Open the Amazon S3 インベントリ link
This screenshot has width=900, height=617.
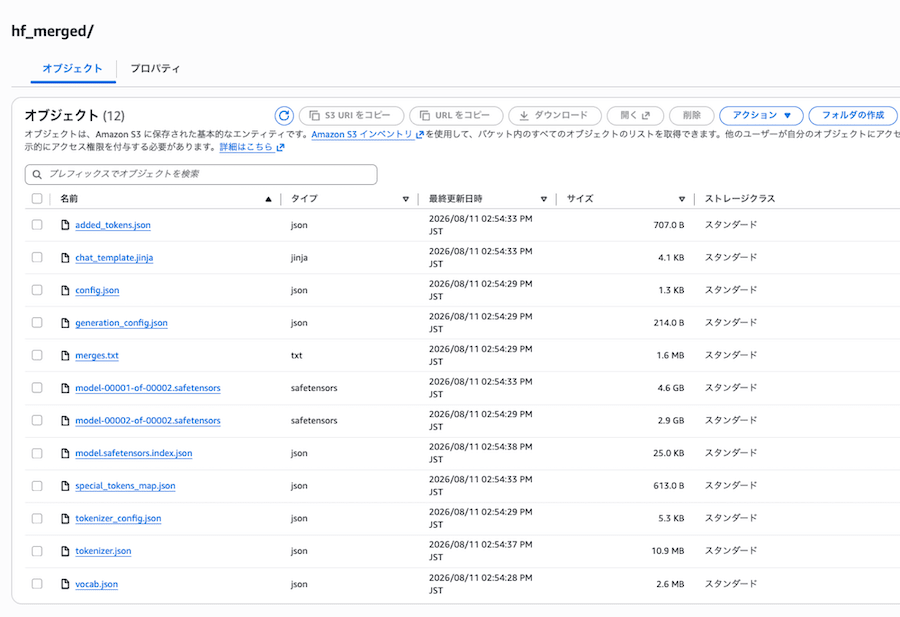(x=362, y=134)
